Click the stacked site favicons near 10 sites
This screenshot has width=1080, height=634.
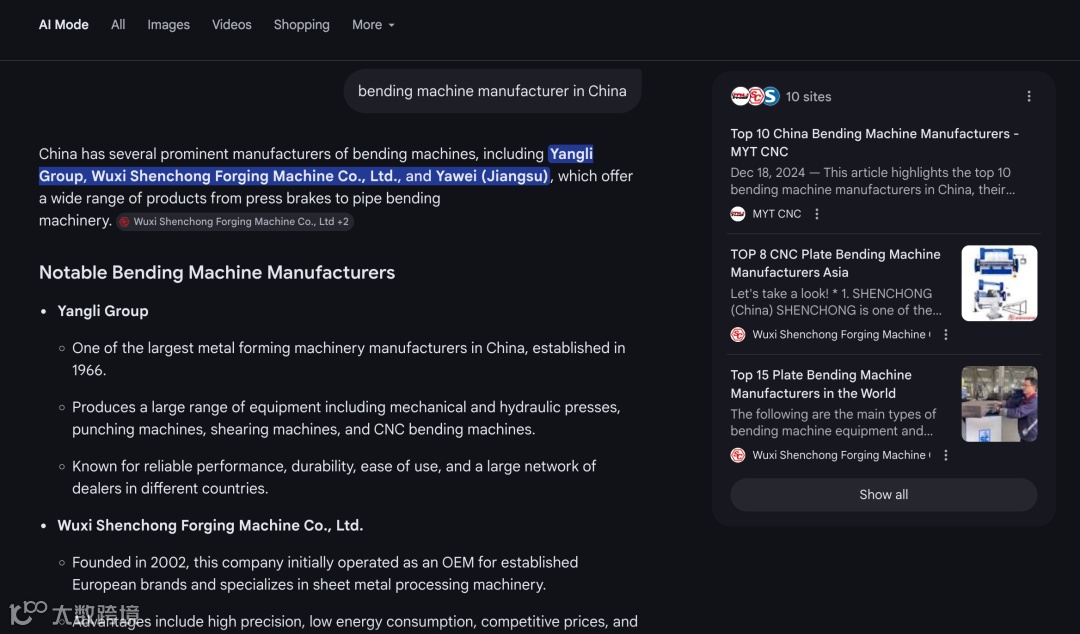(x=755, y=97)
